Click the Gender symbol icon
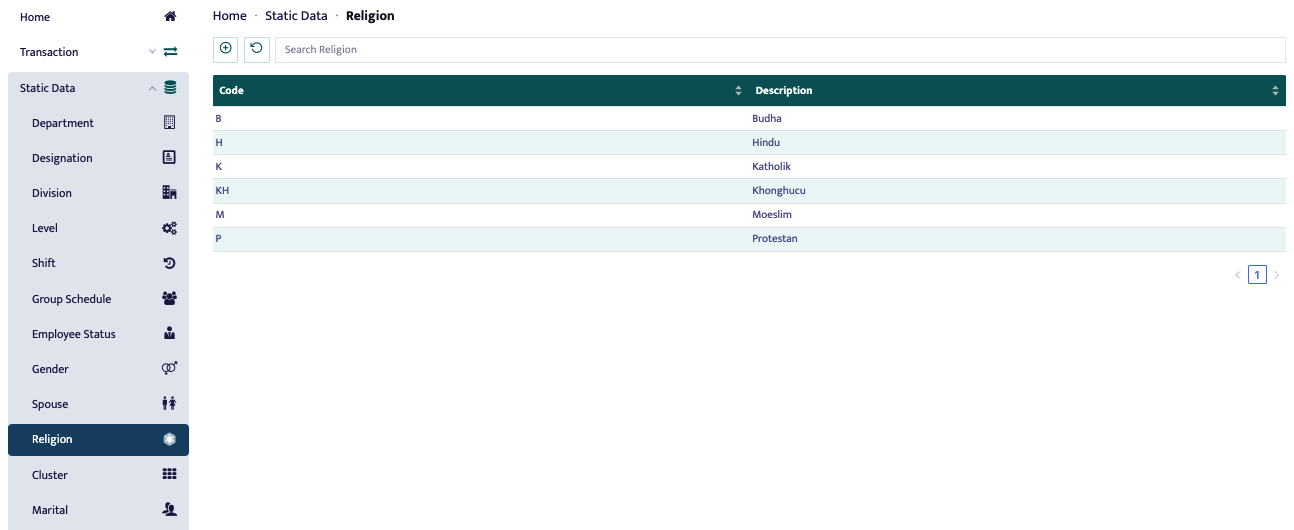Image resolution: width=1294 pixels, height=530 pixels. coord(169,369)
